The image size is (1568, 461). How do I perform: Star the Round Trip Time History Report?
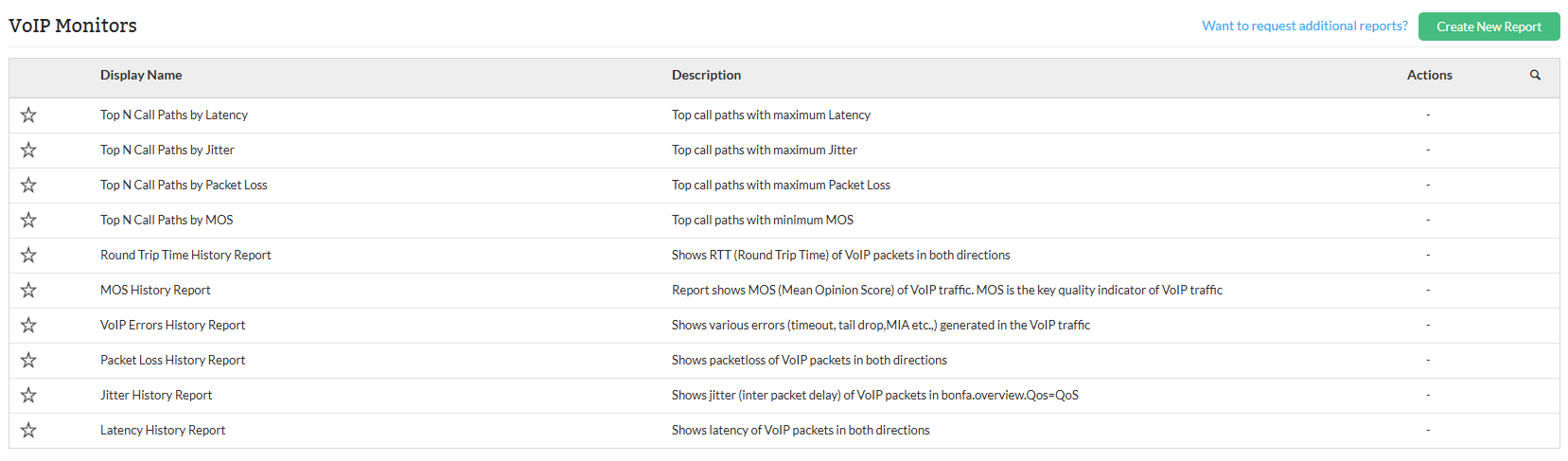(x=28, y=256)
